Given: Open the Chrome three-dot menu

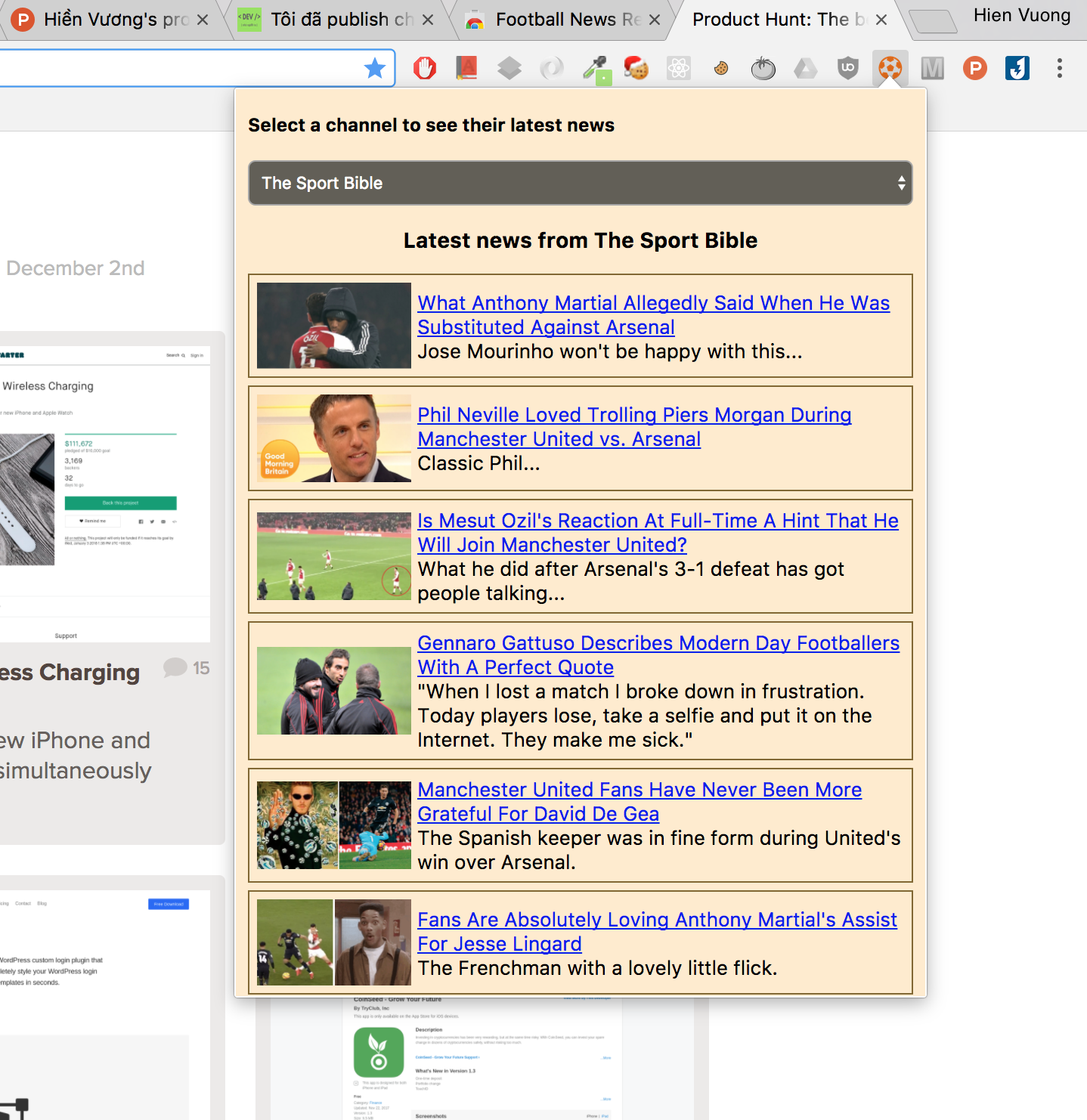Looking at the screenshot, I should (1060, 69).
